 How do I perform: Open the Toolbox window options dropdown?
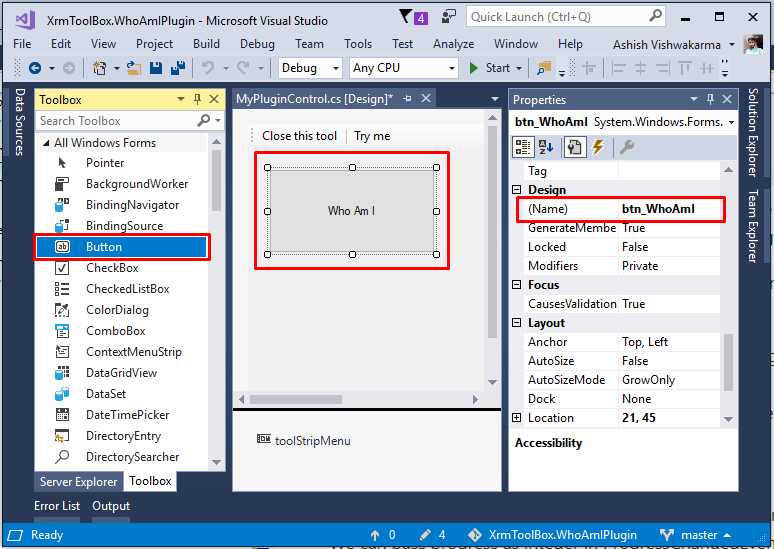click(x=181, y=99)
